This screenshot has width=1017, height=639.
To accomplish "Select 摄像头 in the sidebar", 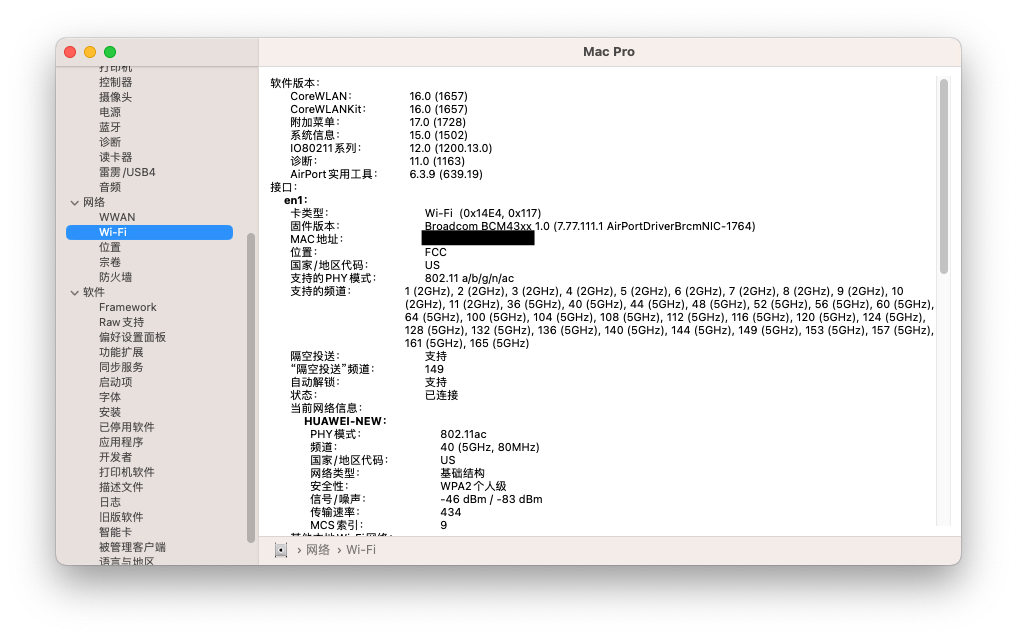I will [x=115, y=97].
